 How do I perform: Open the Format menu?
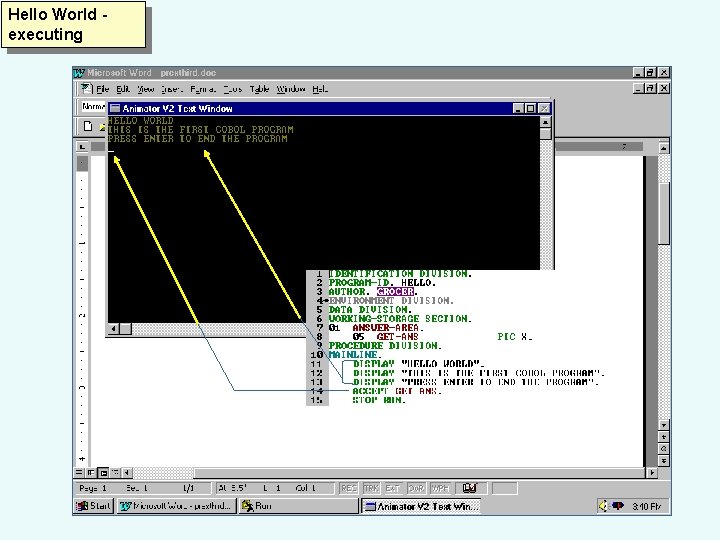pos(202,89)
